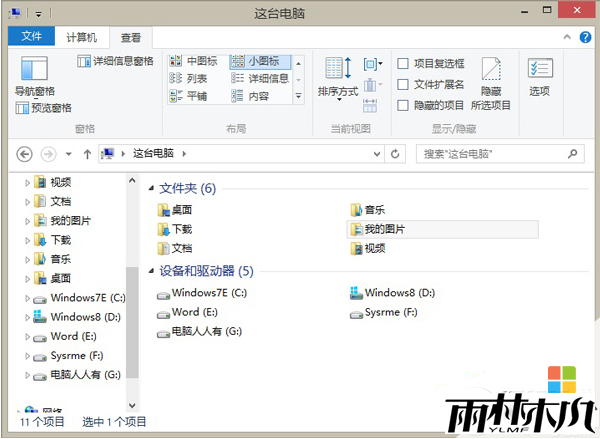The width and height of the screenshot is (600, 439).
Task: Select the 桌面 folder in main pane
Action: 175,210
